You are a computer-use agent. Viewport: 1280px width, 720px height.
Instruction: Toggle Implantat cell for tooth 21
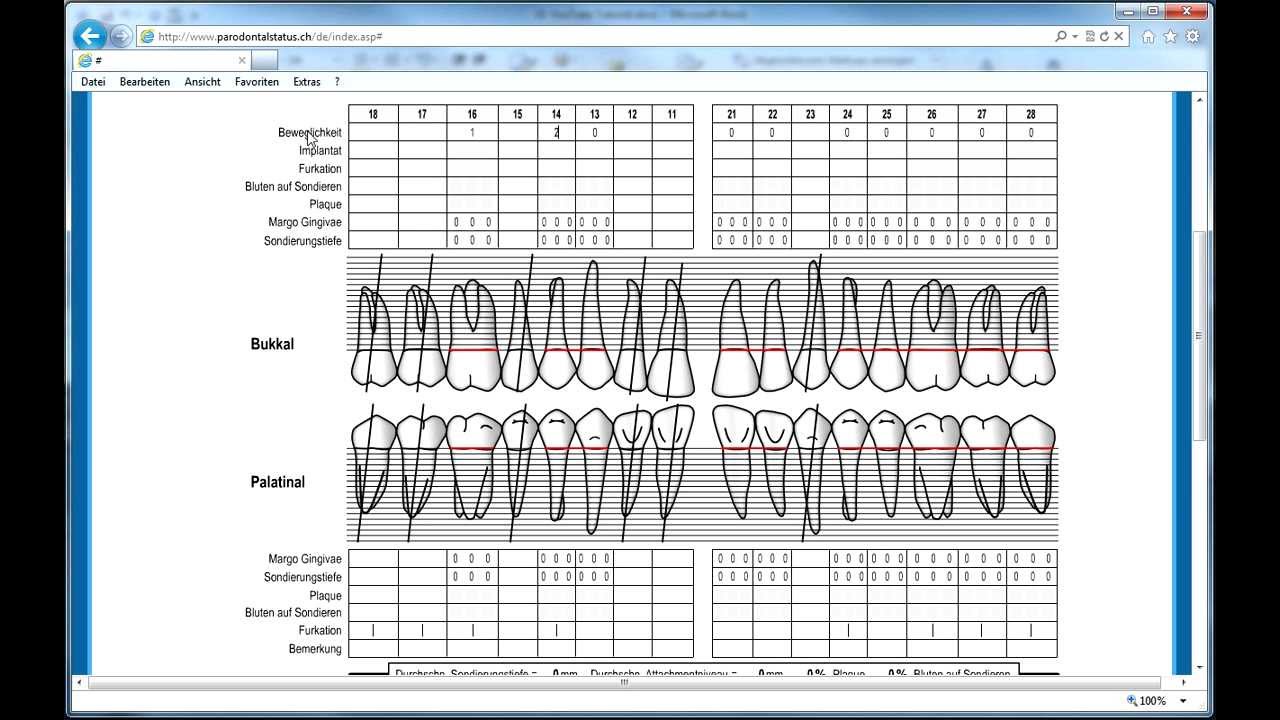point(732,150)
